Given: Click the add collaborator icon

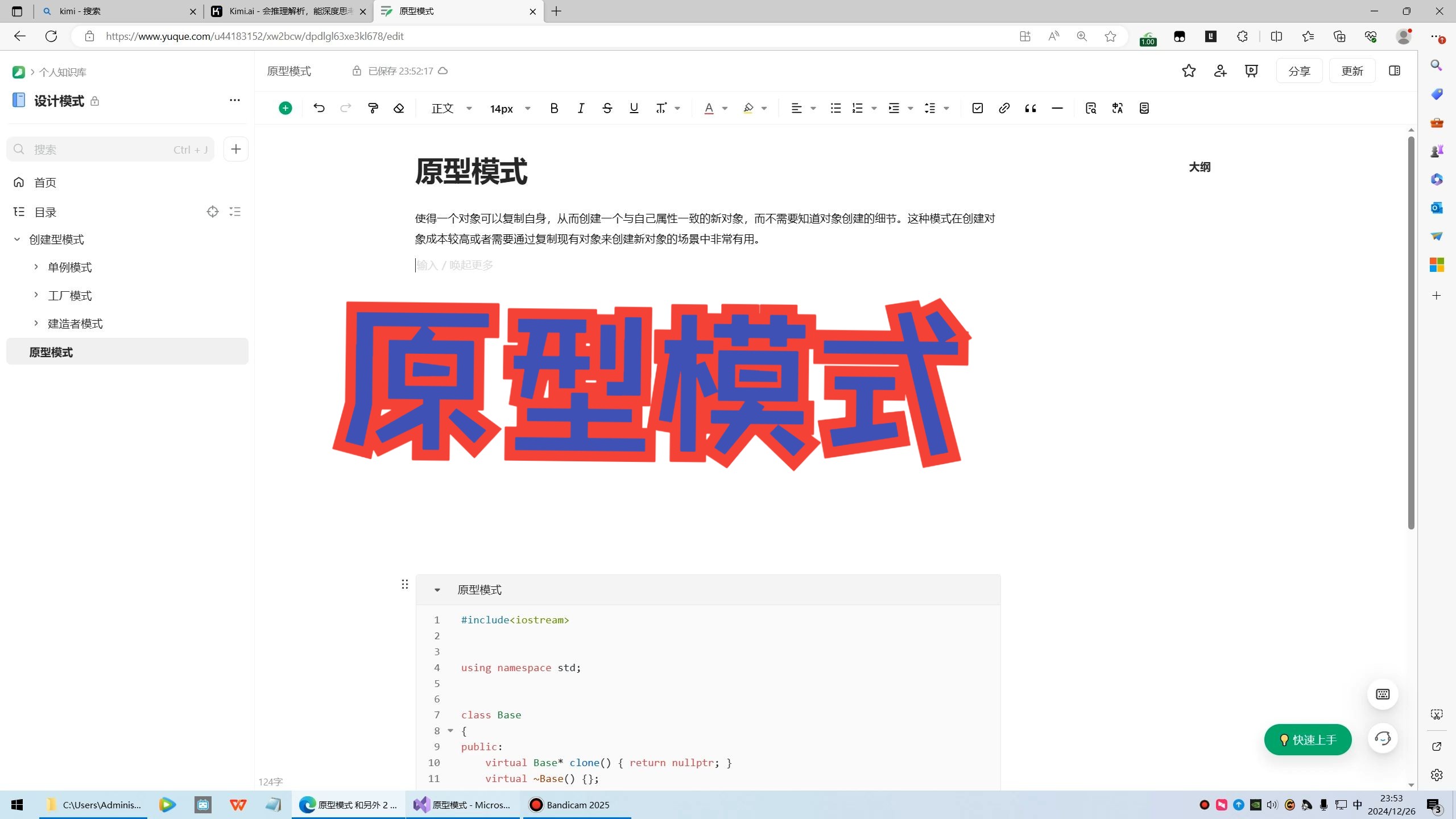Looking at the screenshot, I should [1220, 71].
